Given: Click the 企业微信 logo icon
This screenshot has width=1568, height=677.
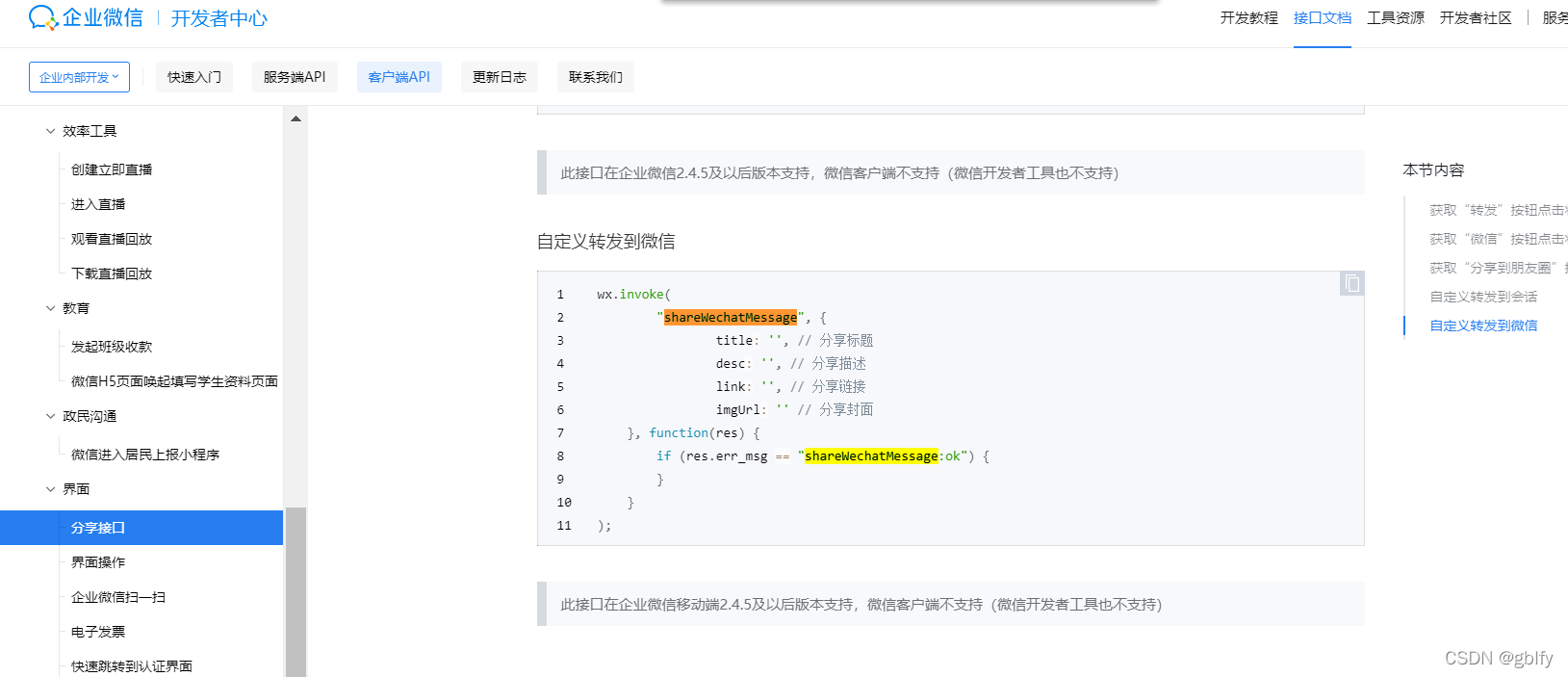Looking at the screenshot, I should (x=43, y=17).
